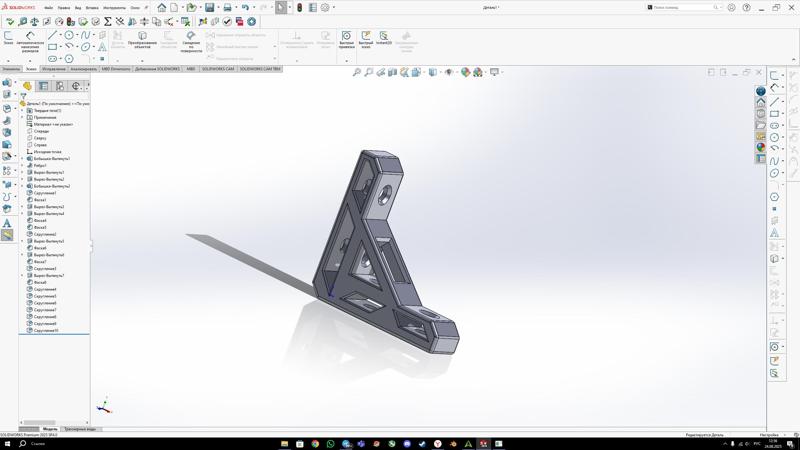Screen dimensions: 800x450
Task: Click Rapid Sketch tool
Action: [366, 39]
